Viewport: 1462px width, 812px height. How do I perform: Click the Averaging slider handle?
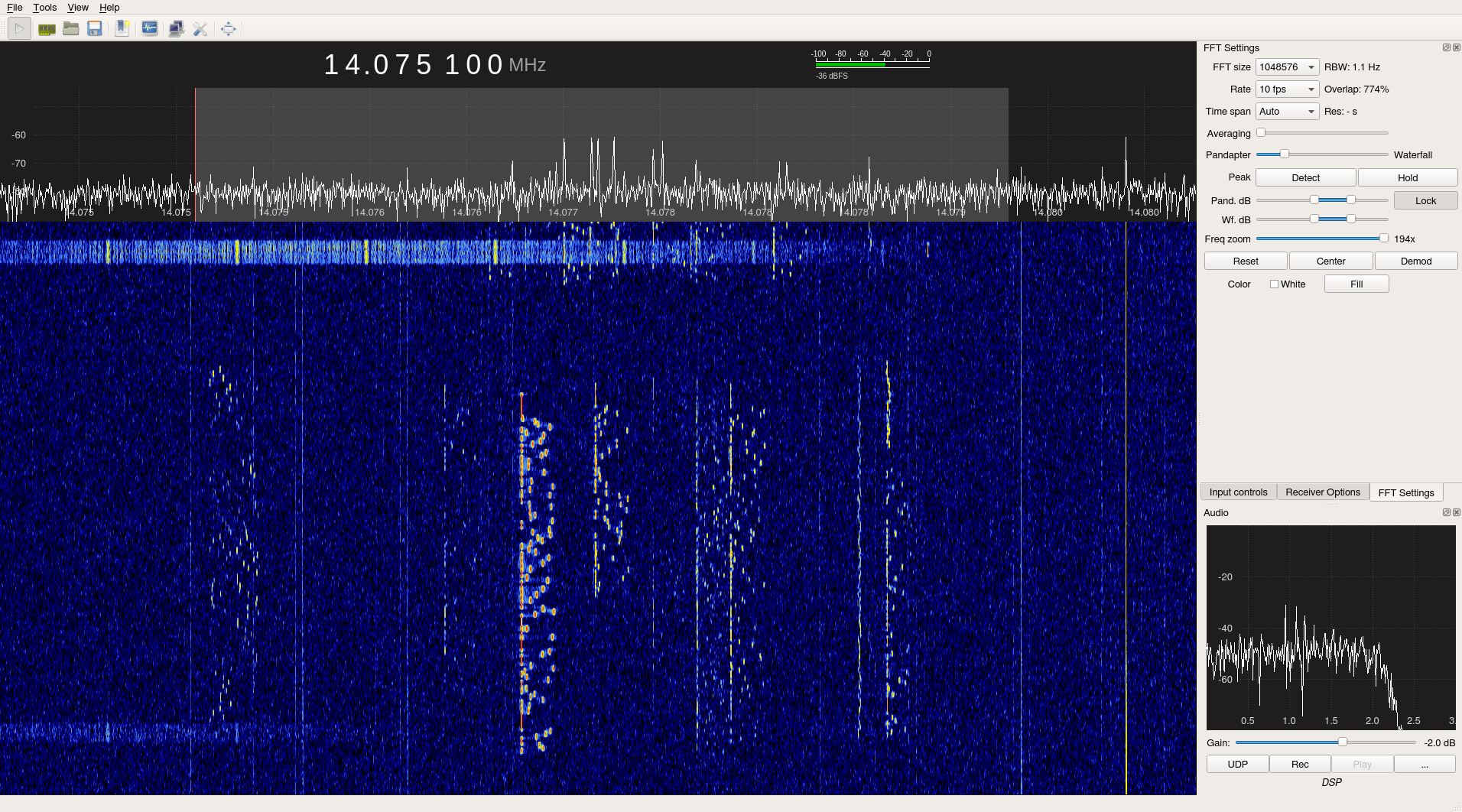point(1261,133)
